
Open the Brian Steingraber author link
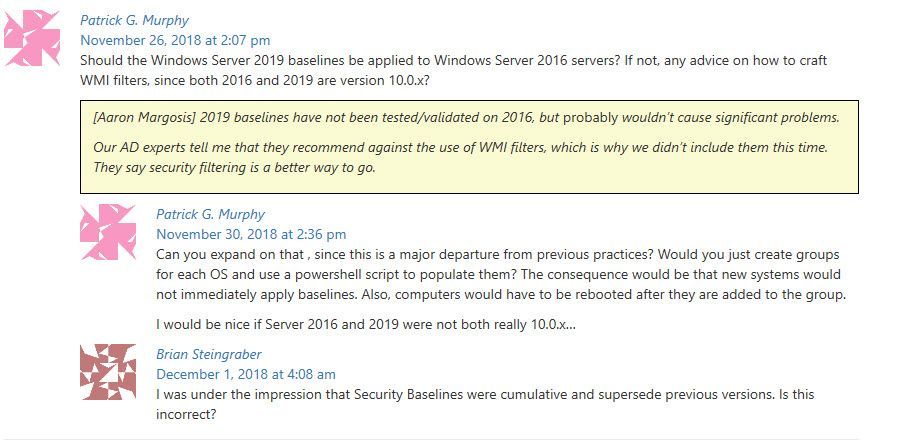click(x=208, y=354)
